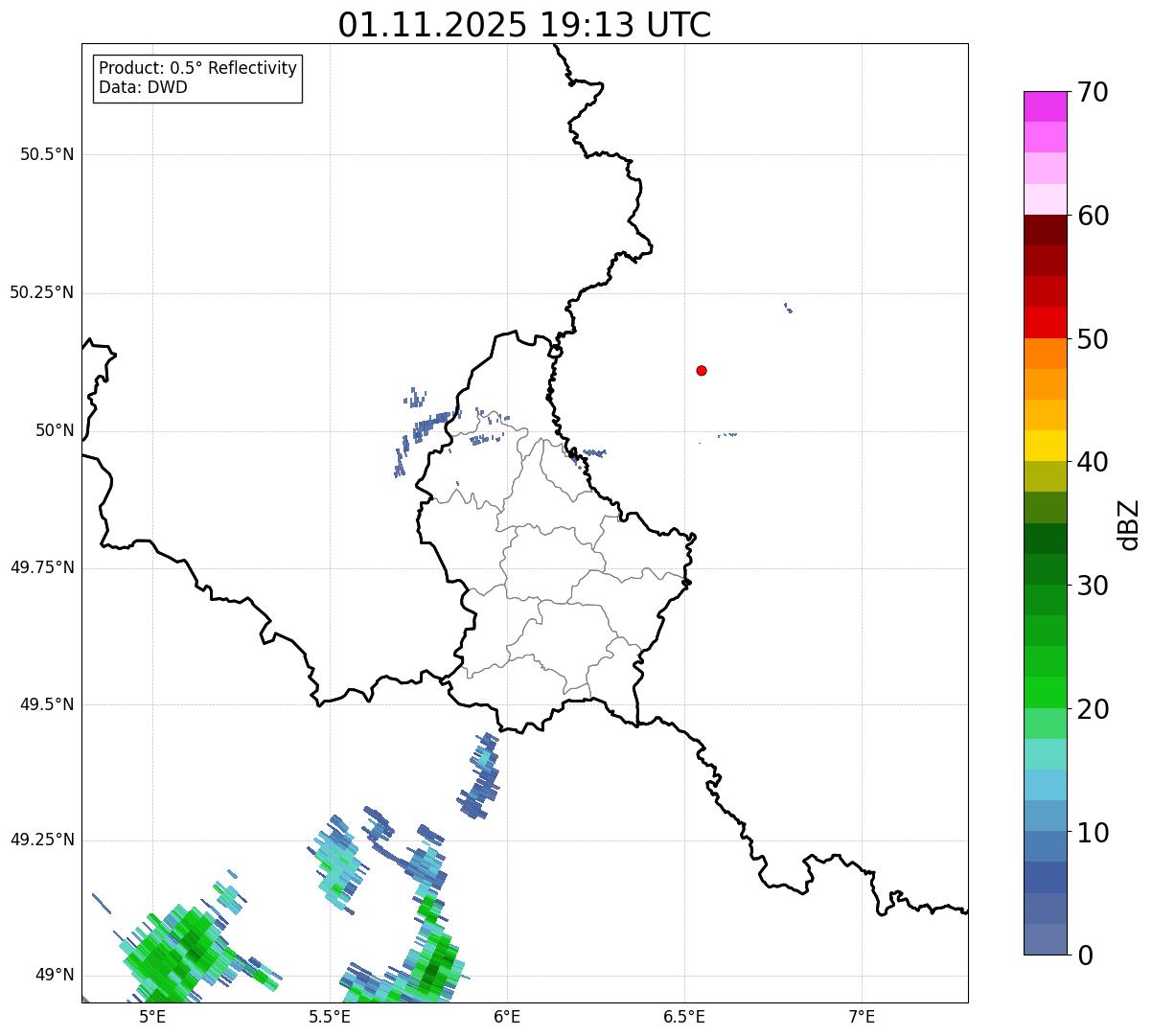Click the 50.25°N latitude label
This screenshot has width=1152, height=1036.
[42, 292]
